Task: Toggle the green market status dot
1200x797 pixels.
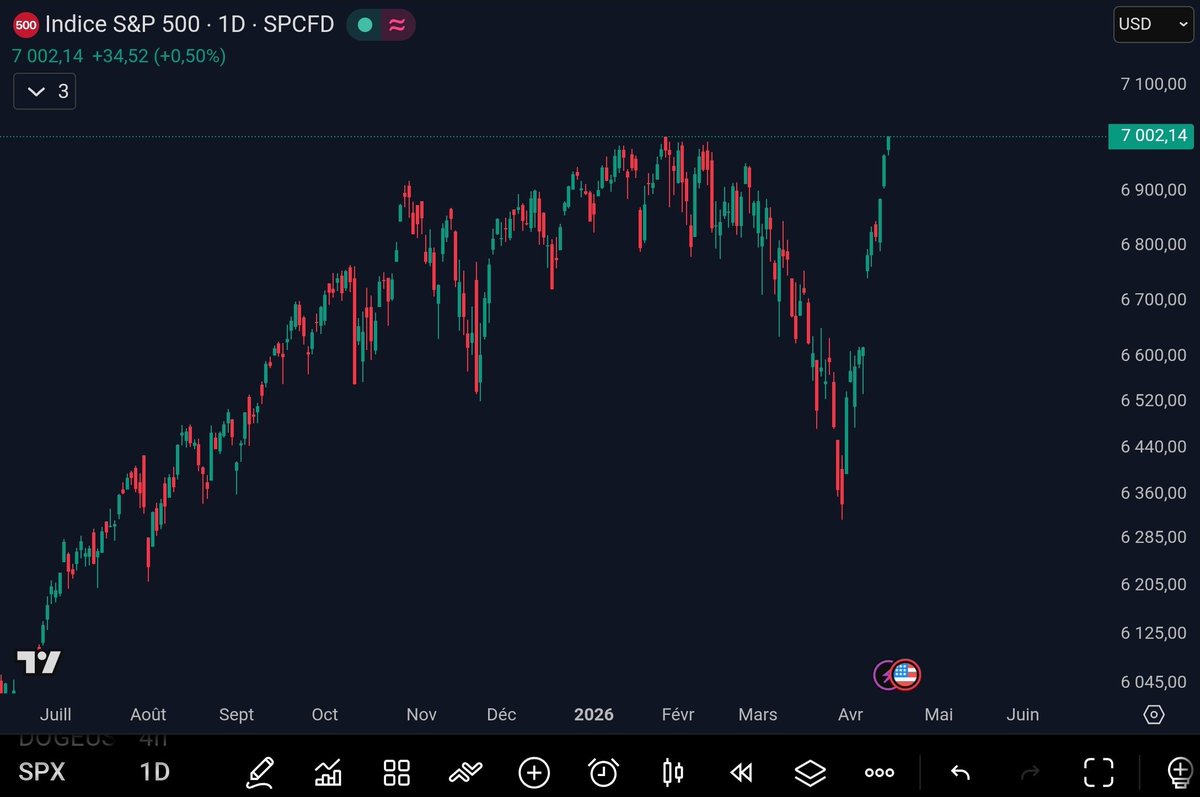Action: pos(365,25)
